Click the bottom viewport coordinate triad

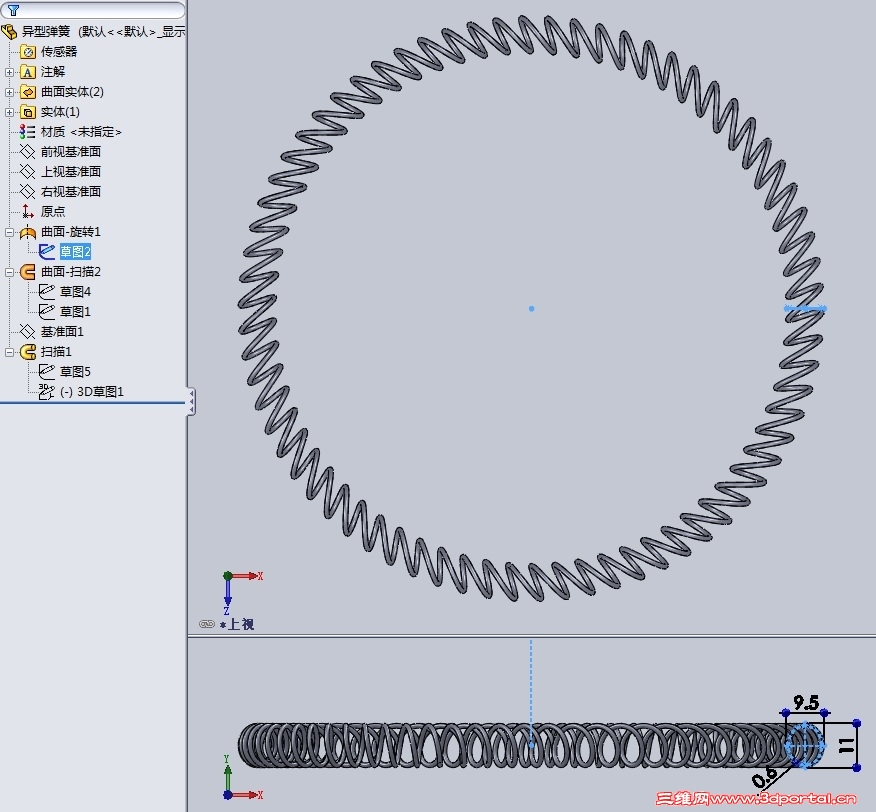tap(242, 778)
